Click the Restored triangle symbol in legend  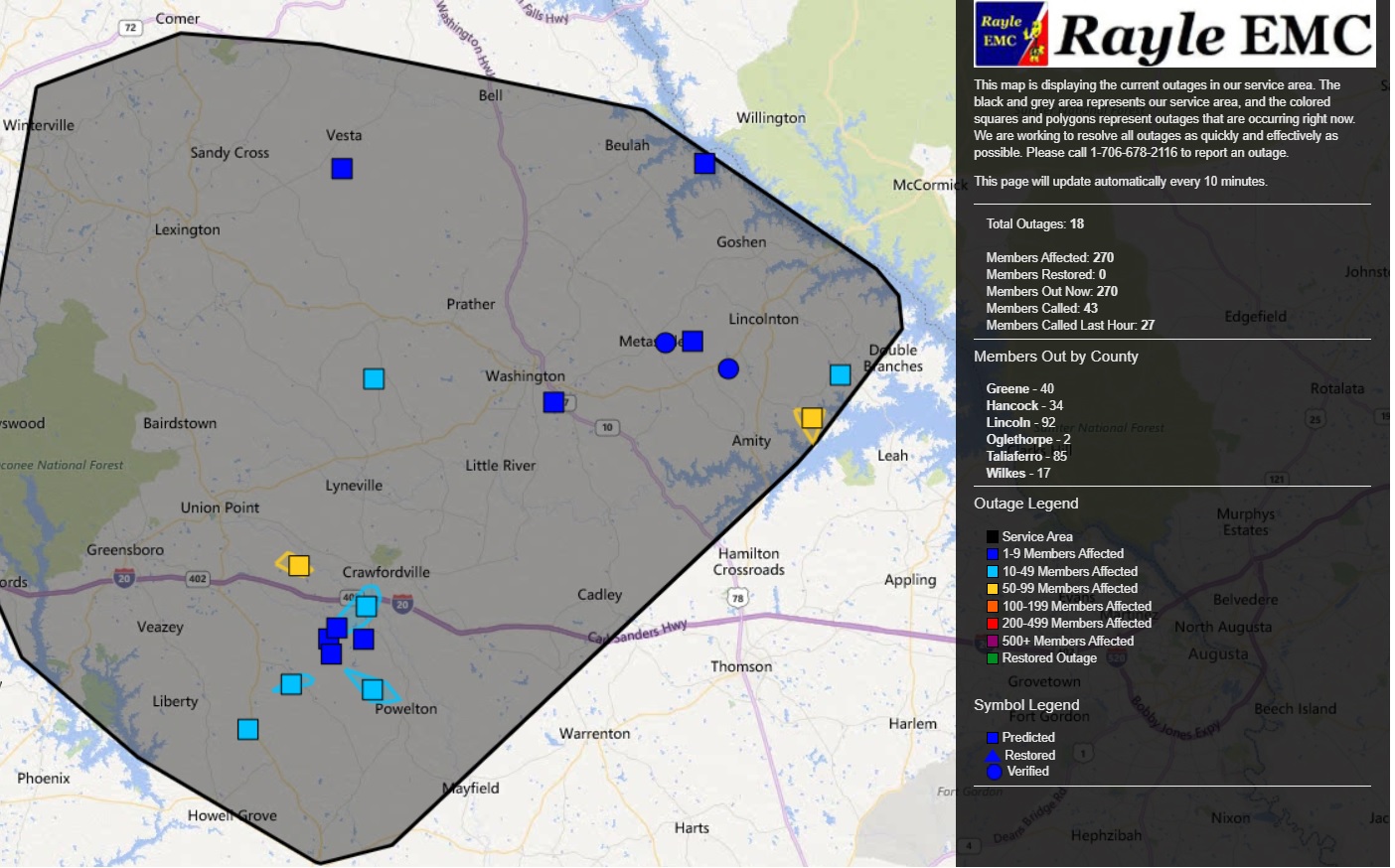tap(992, 755)
